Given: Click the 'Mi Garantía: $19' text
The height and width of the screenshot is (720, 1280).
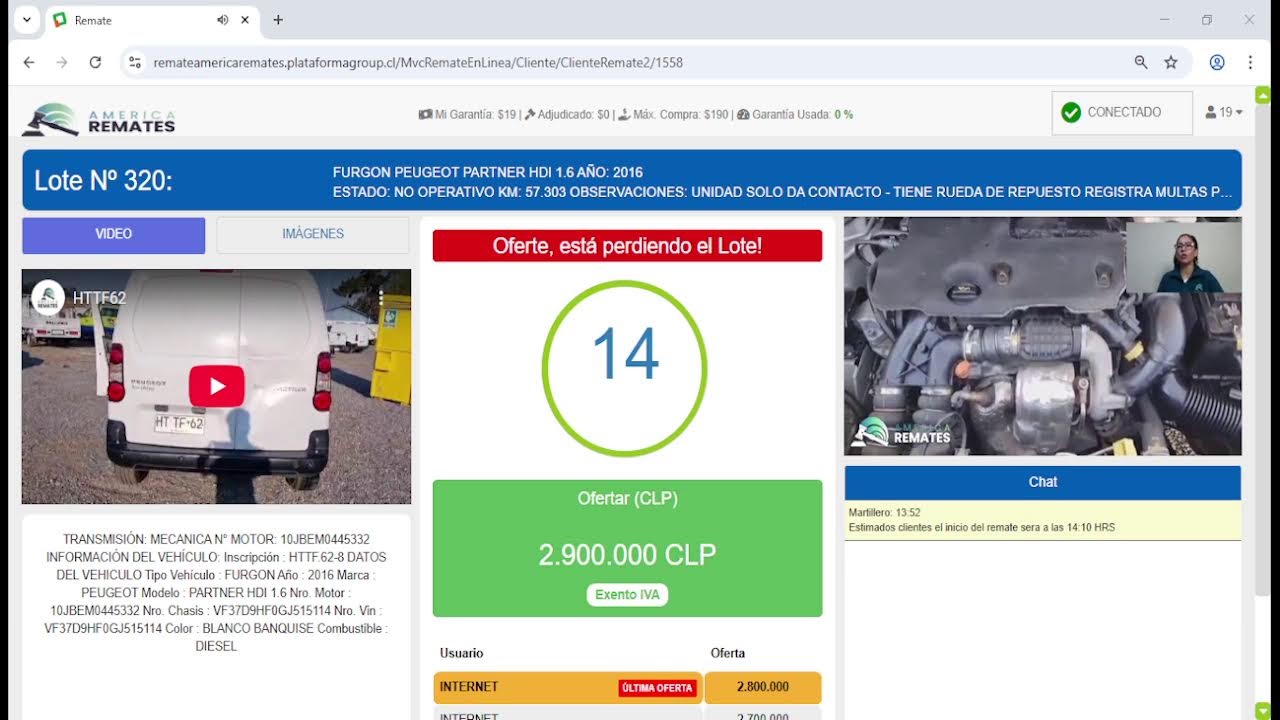Looking at the screenshot, I should [x=475, y=115].
